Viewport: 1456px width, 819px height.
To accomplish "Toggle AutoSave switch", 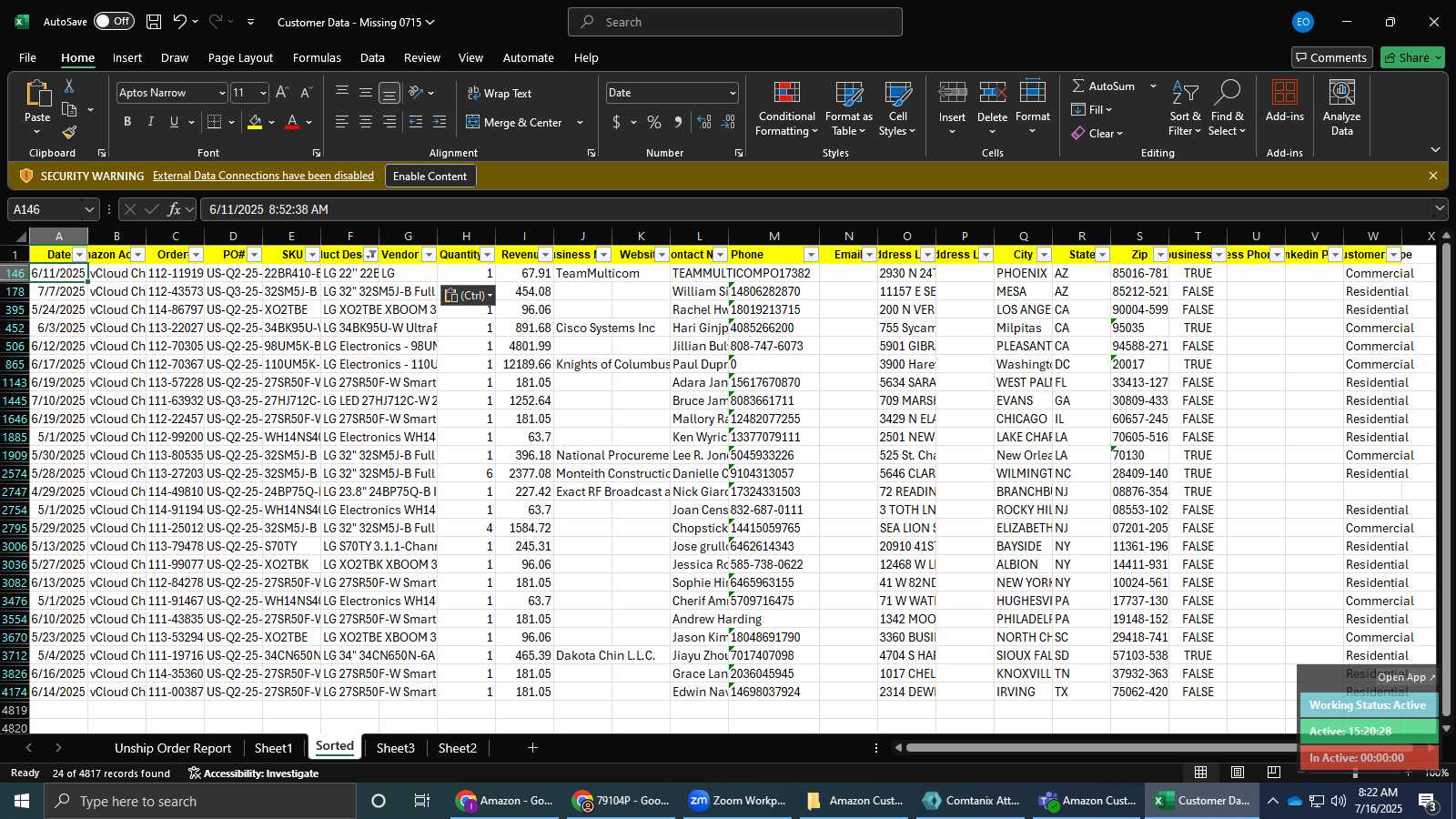I will [114, 22].
